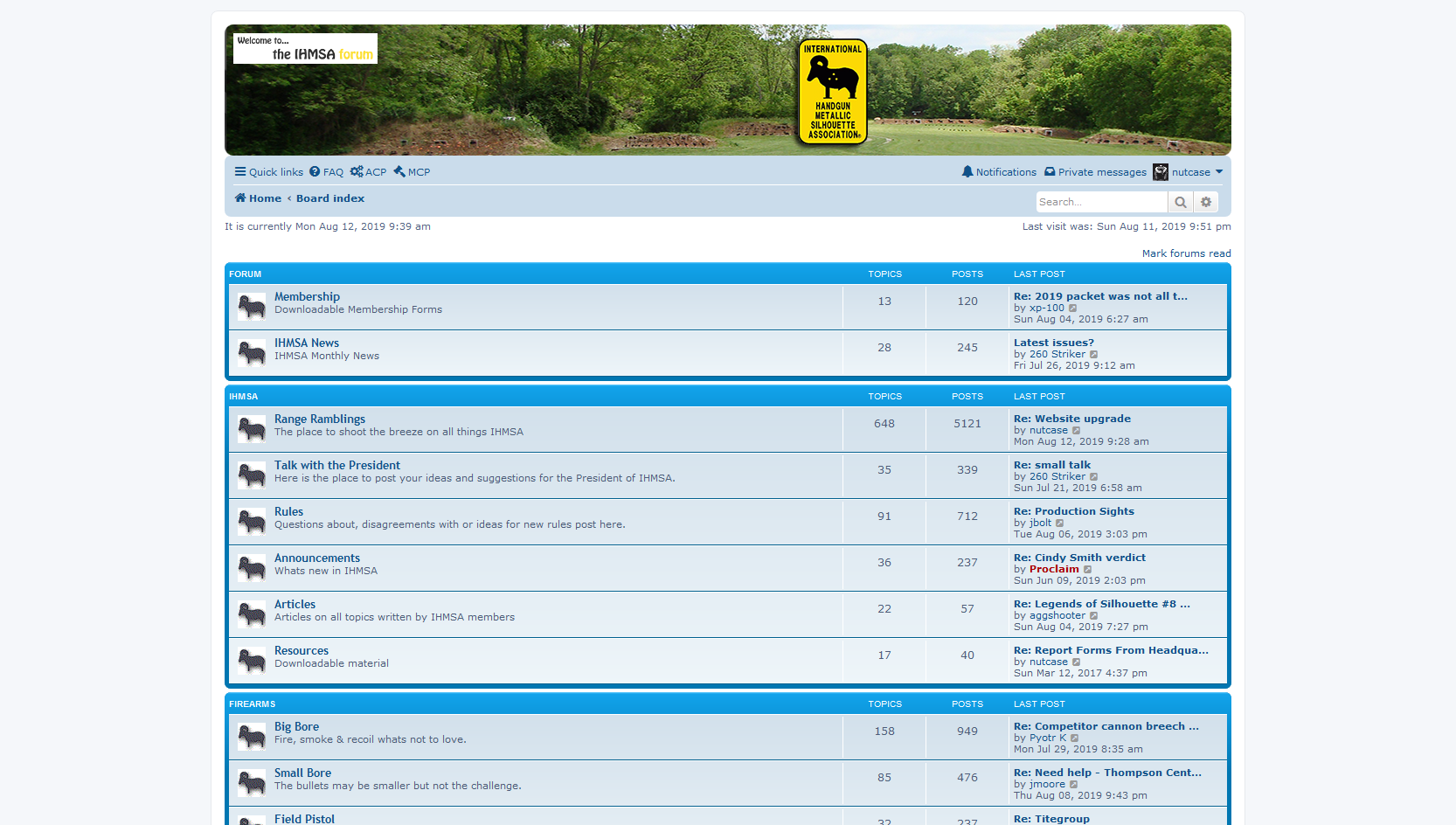
Task: View latest post icon beside aggshooter
Action: [x=1094, y=616]
